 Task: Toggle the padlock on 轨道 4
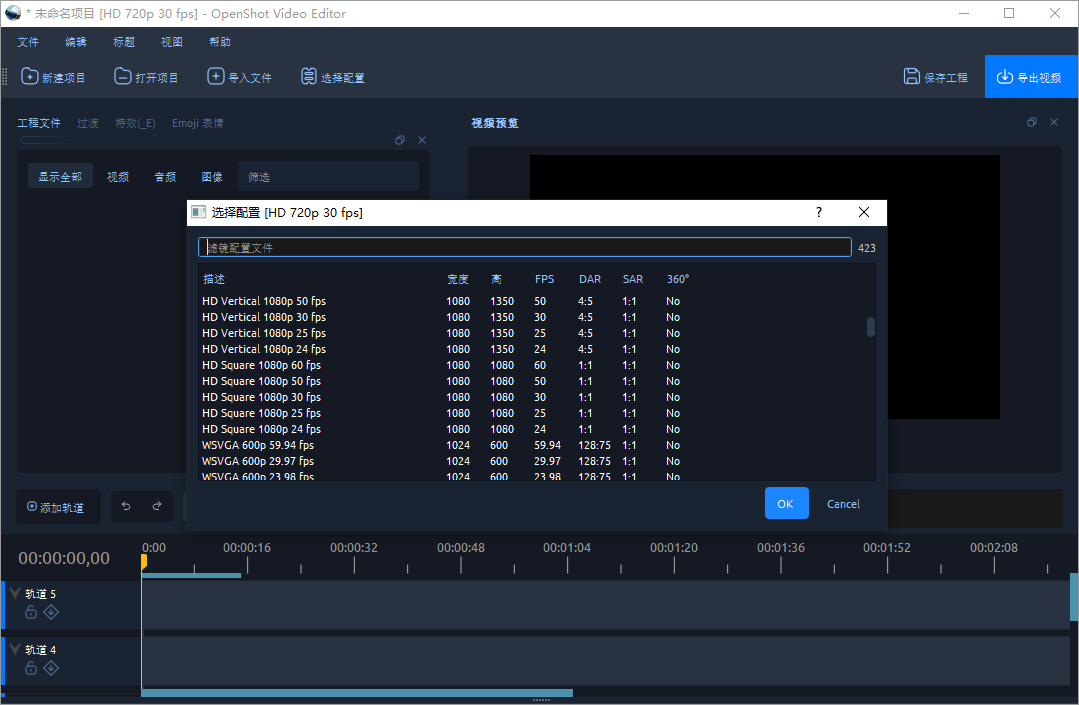click(30, 668)
